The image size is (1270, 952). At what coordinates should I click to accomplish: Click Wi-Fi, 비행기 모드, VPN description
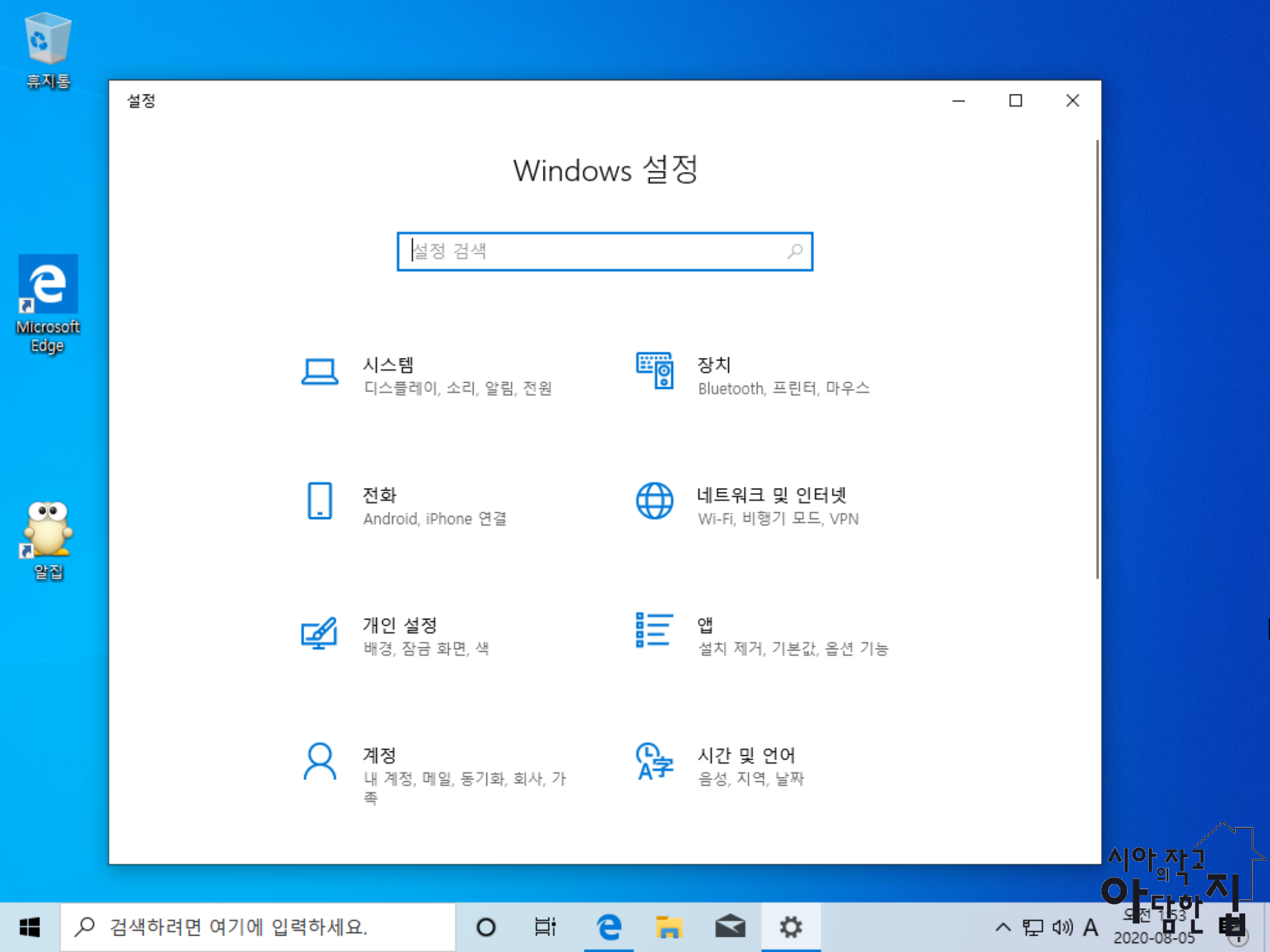click(779, 519)
